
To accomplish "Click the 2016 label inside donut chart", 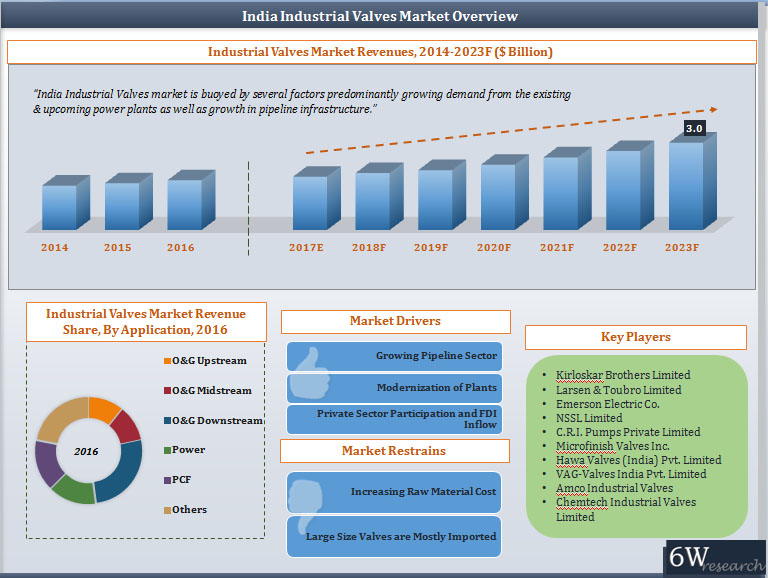I will [86, 452].
